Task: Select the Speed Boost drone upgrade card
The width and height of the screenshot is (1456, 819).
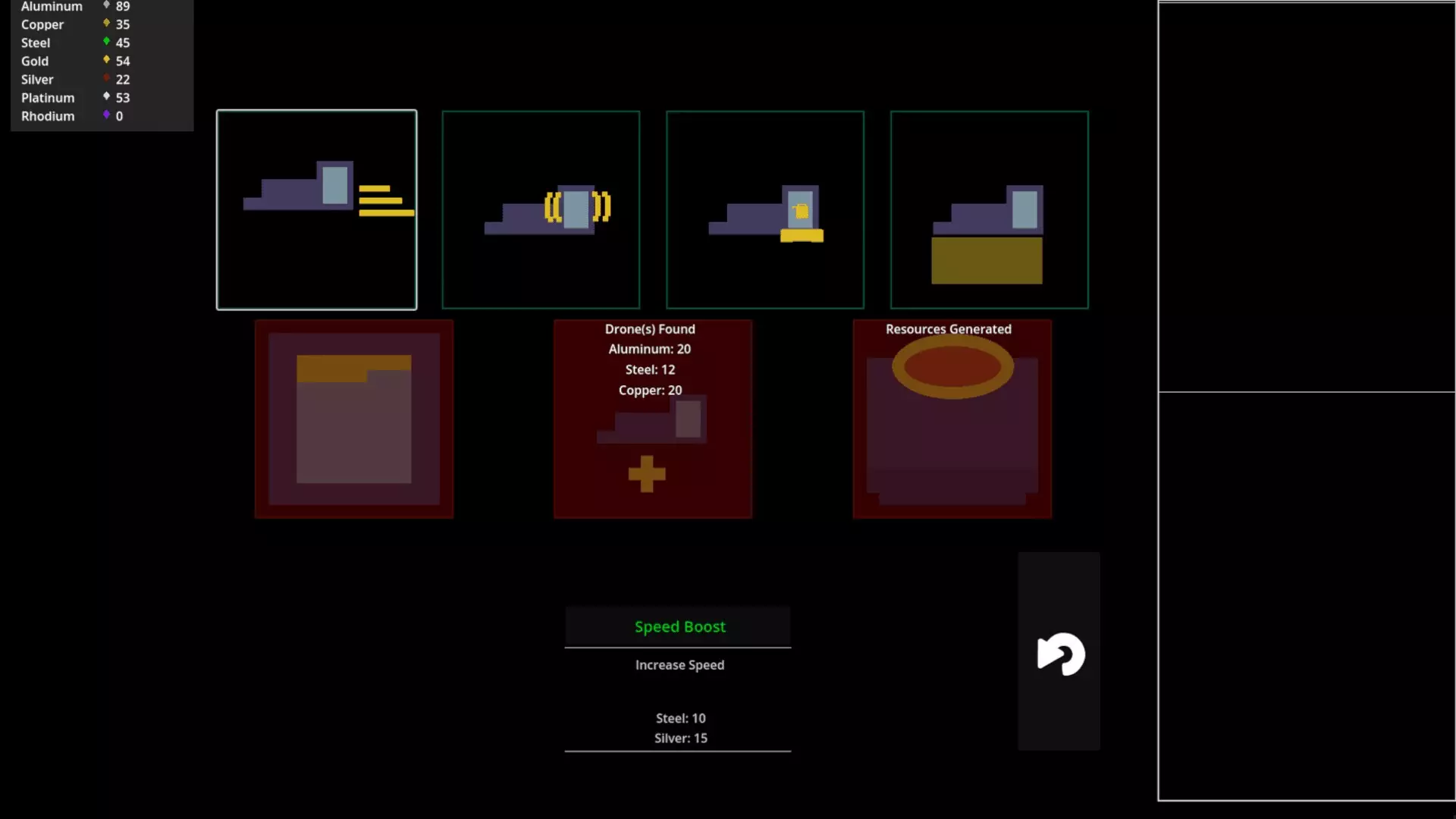Action: click(316, 210)
